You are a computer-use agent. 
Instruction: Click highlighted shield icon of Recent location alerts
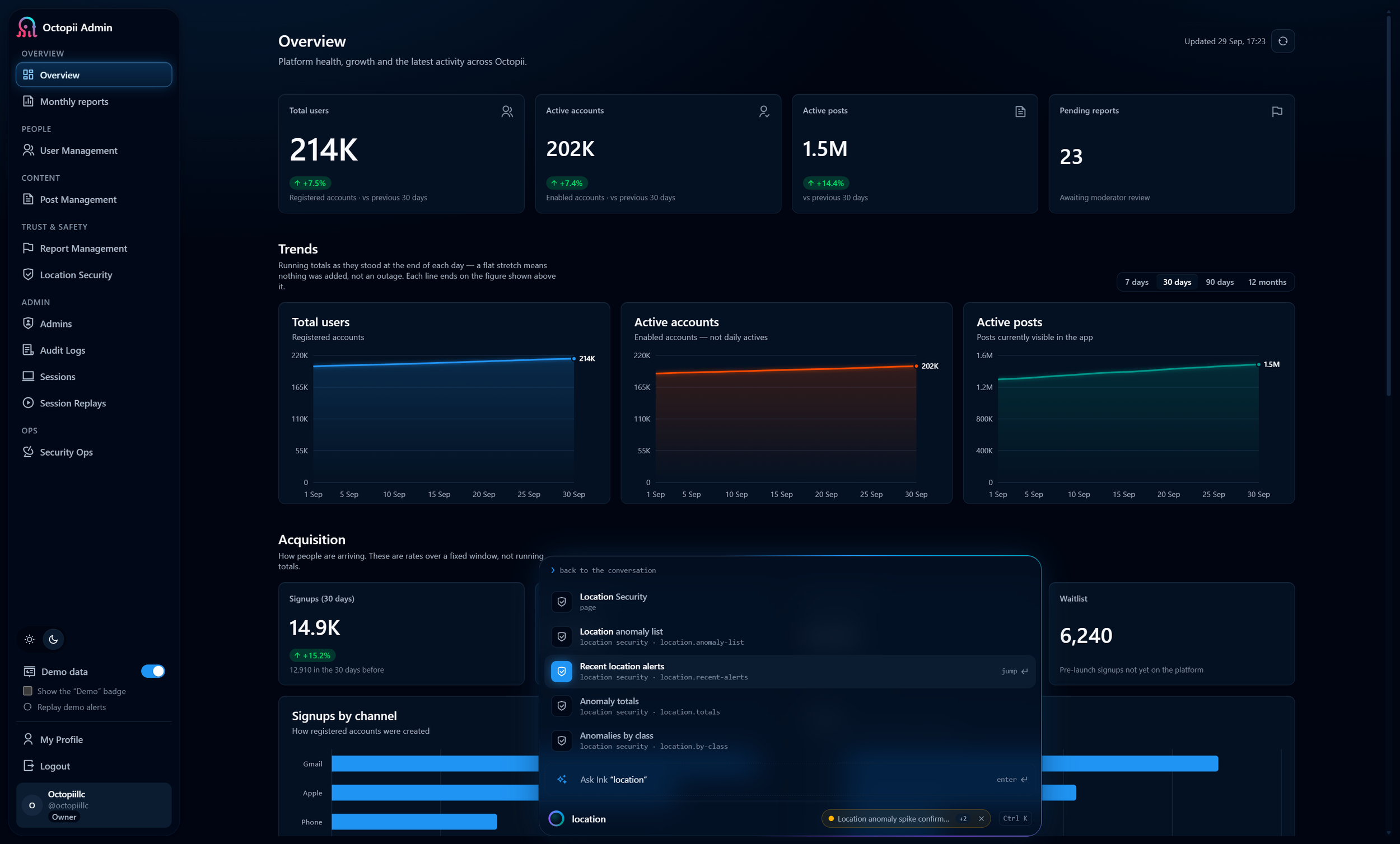click(561, 670)
